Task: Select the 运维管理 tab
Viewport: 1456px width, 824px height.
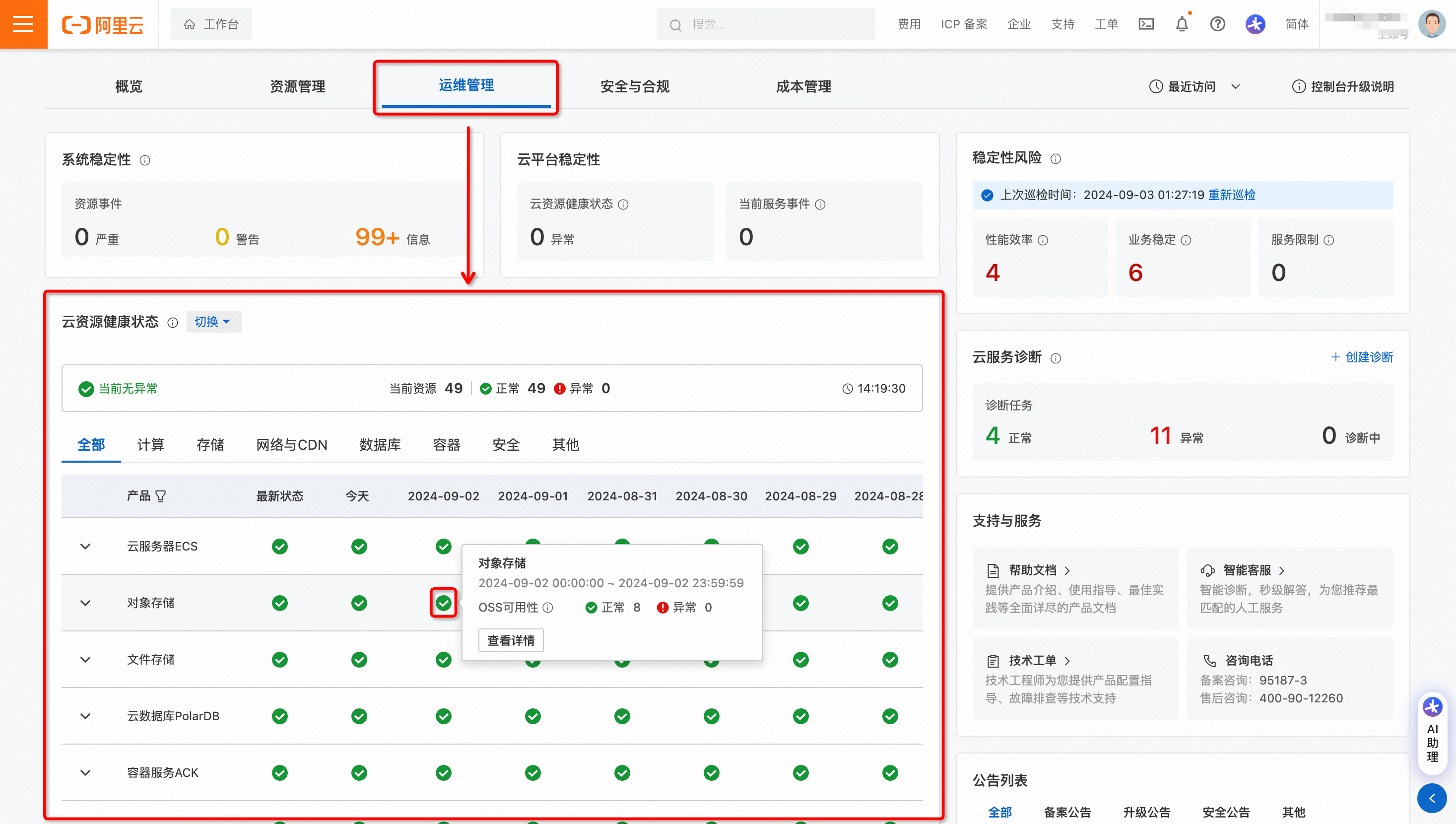Action: tap(466, 85)
